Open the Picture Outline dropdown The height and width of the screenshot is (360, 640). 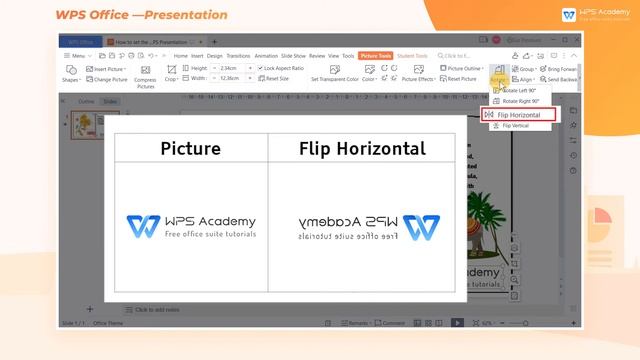[462, 68]
